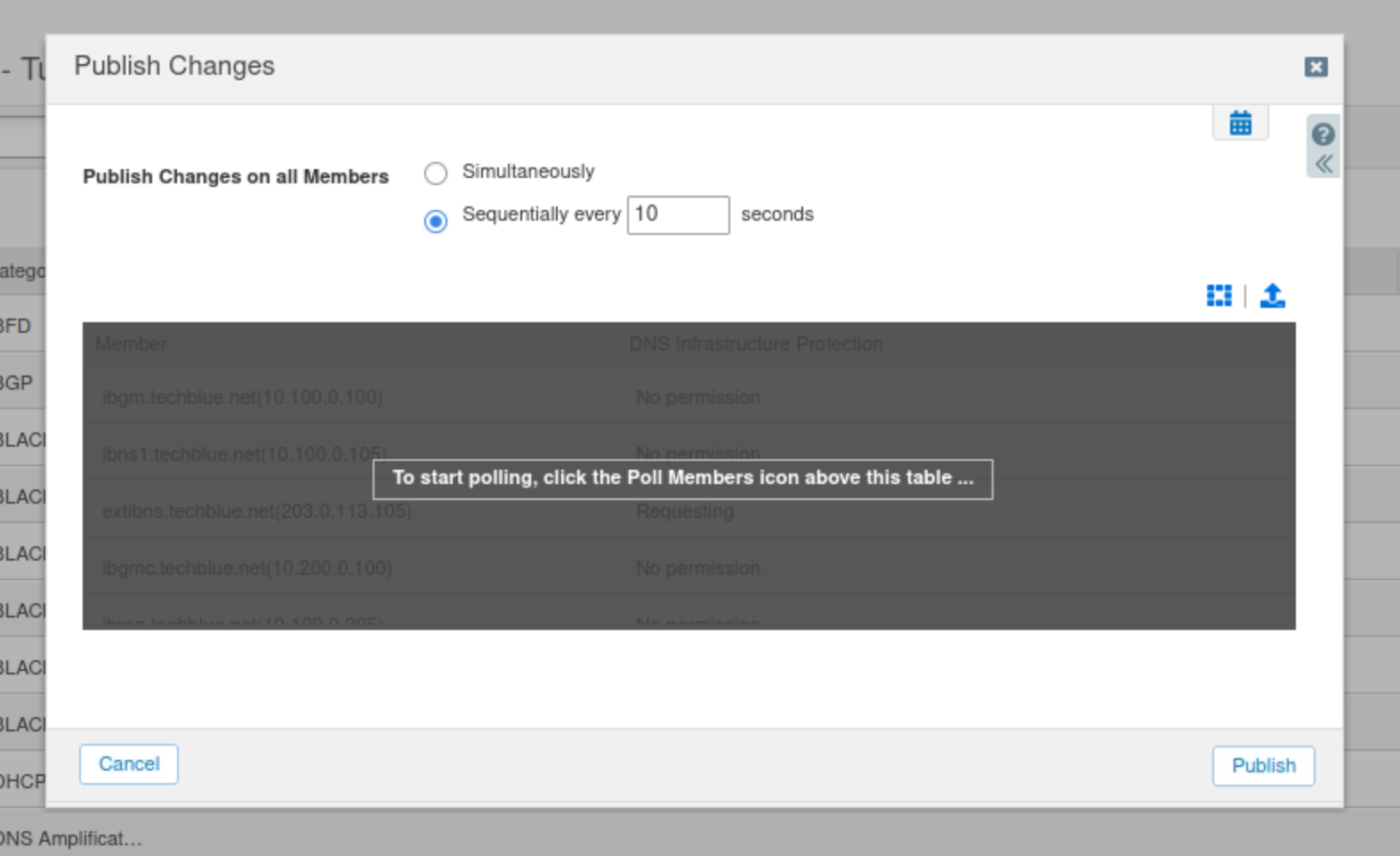Select the ibgm.techblue.net member row
The width and height of the screenshot is (1400, 856).
click(242, 398)
